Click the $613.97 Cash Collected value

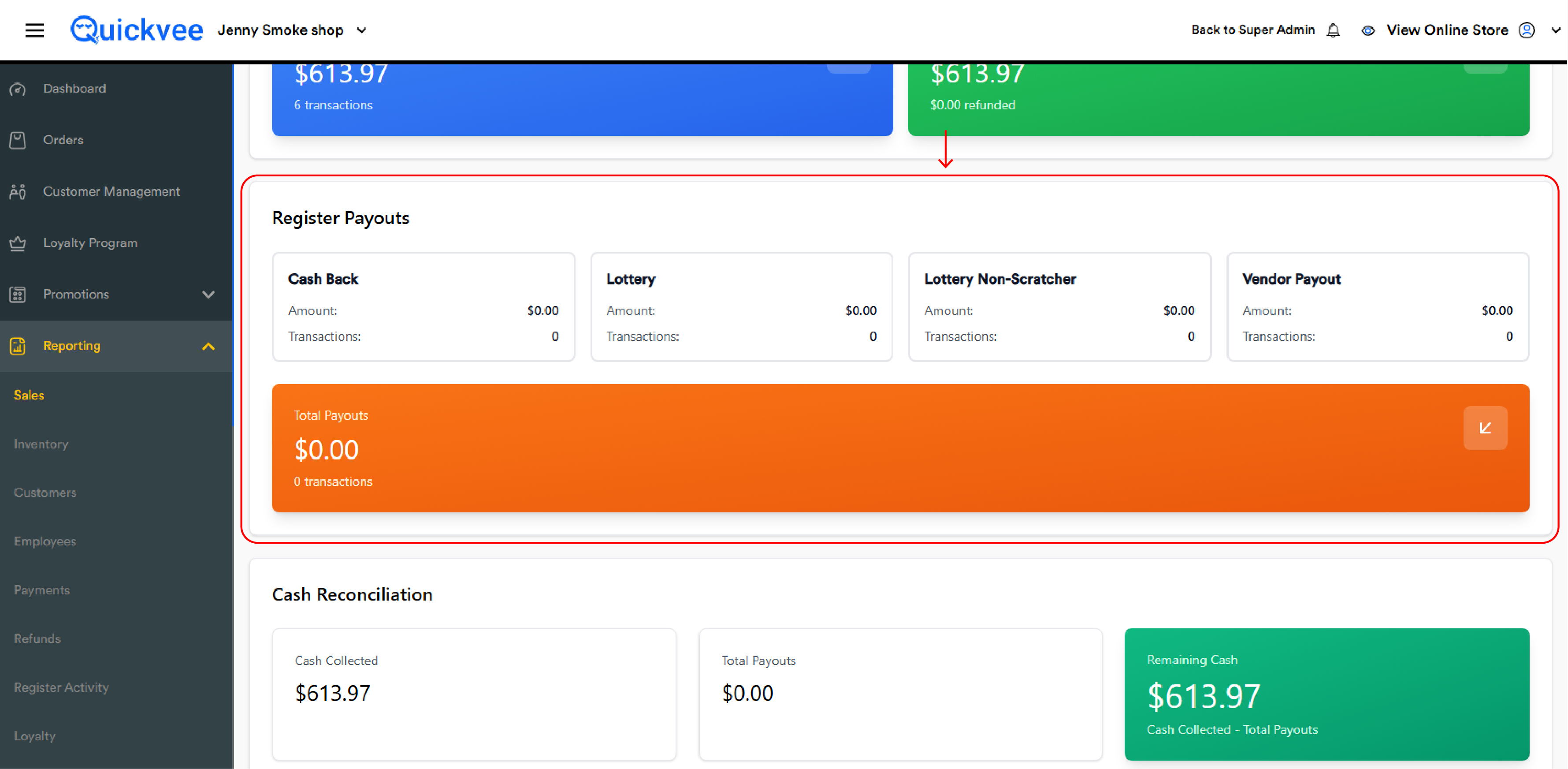(x=332, y=694)
